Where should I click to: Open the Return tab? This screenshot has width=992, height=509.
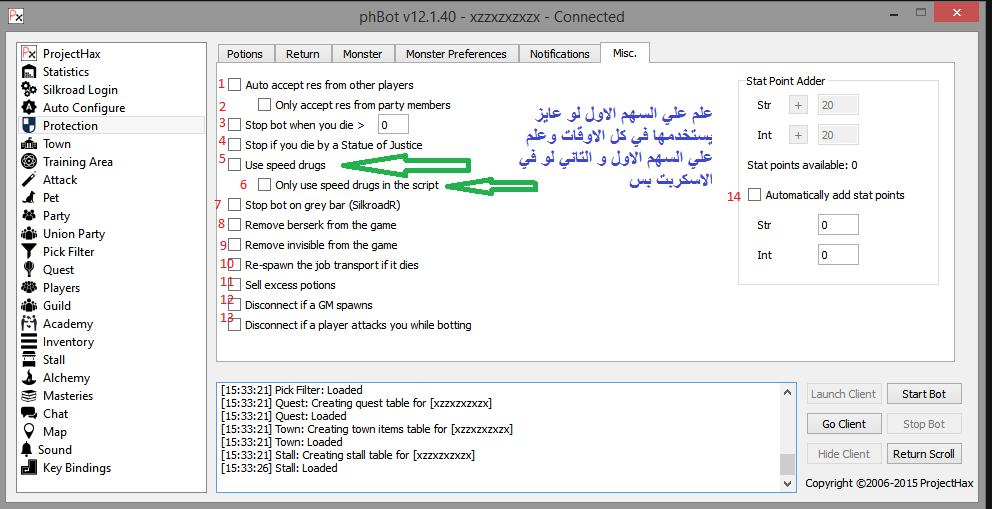tap(302, 54)
